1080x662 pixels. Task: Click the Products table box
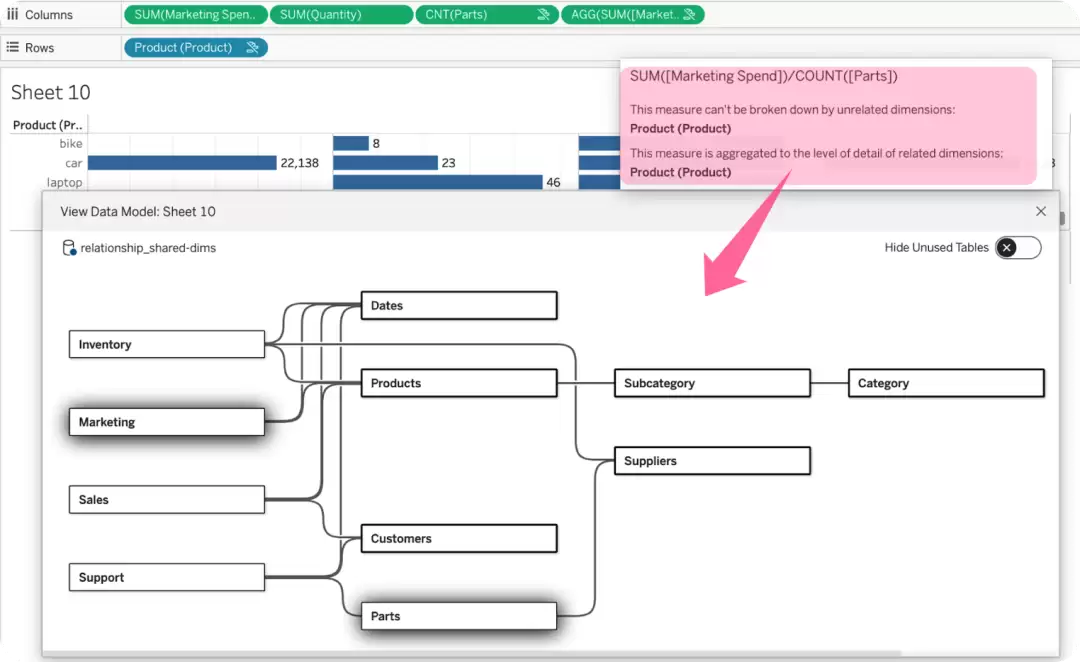pyautogui.click(x=459, y=383)
